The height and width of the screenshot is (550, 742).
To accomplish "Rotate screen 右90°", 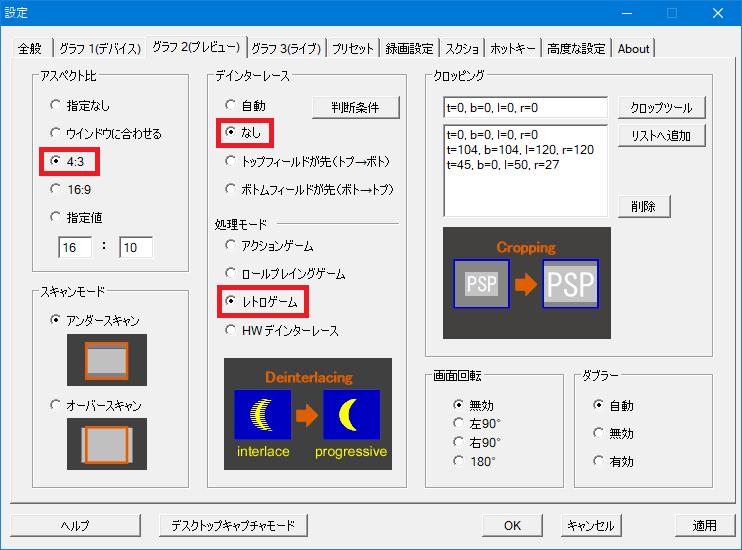I will click(477, 443).
